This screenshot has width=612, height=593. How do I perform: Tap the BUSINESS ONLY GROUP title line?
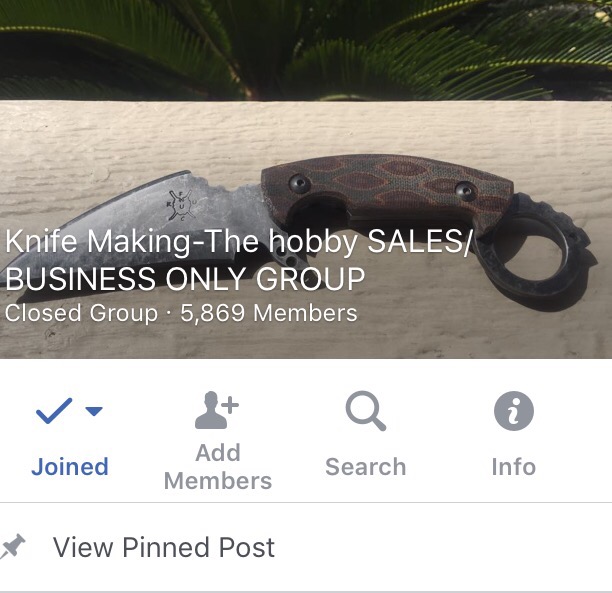[185, 278]
